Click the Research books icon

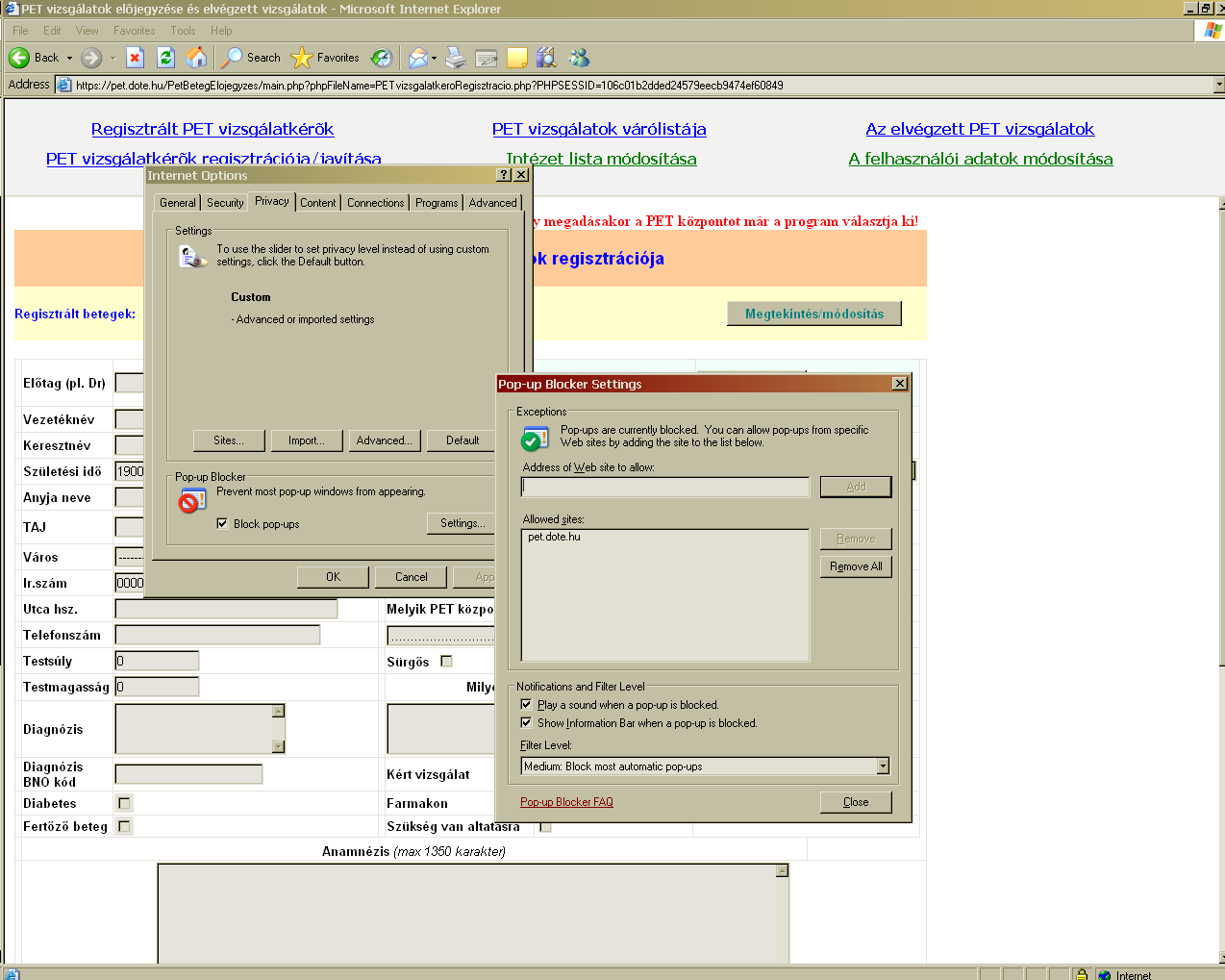(546, 58)
